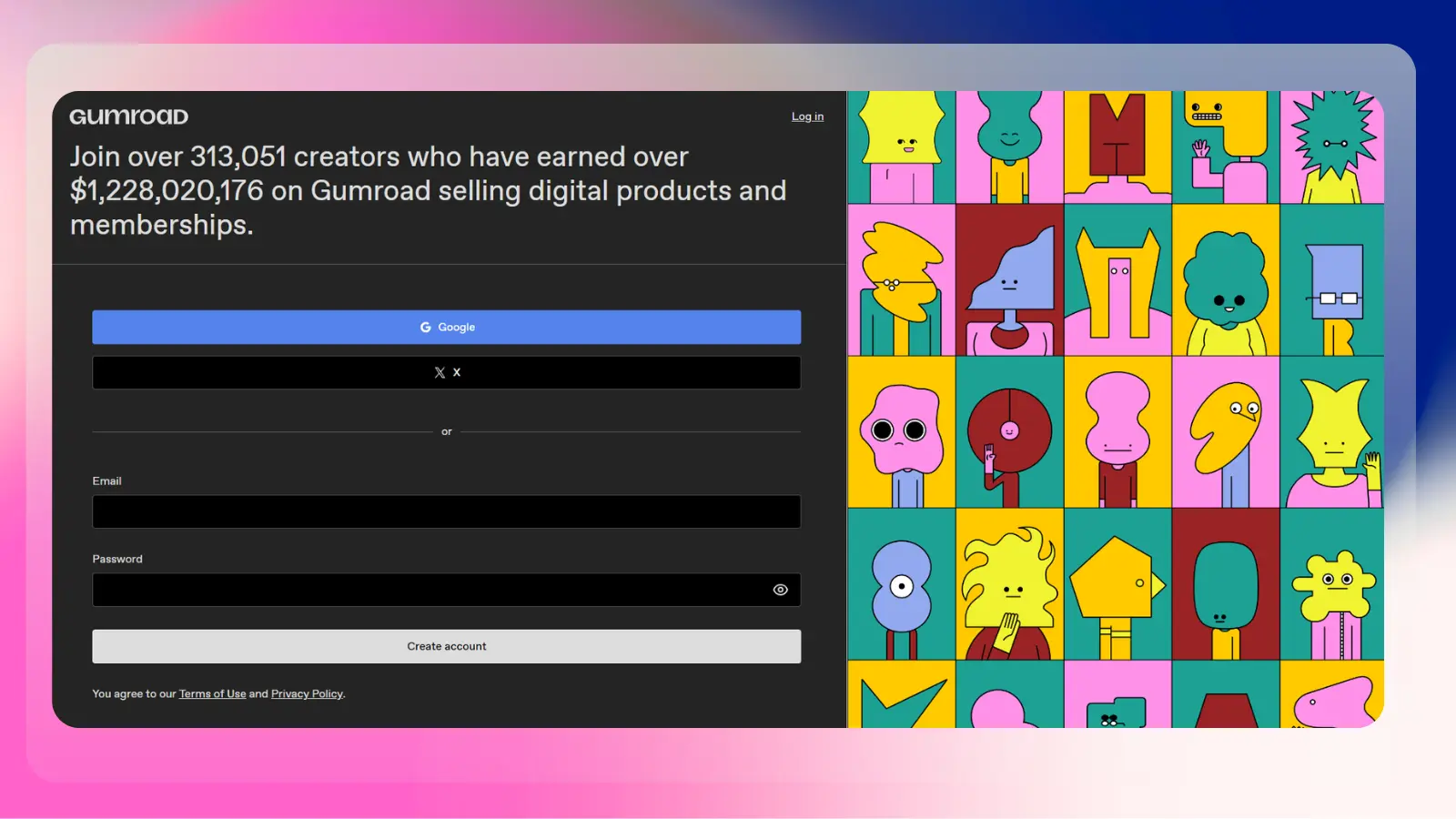Click the dark red round-head waving character
Image resolution: width=1456 pixels, height=819 pixels.
coord(1009,432)
